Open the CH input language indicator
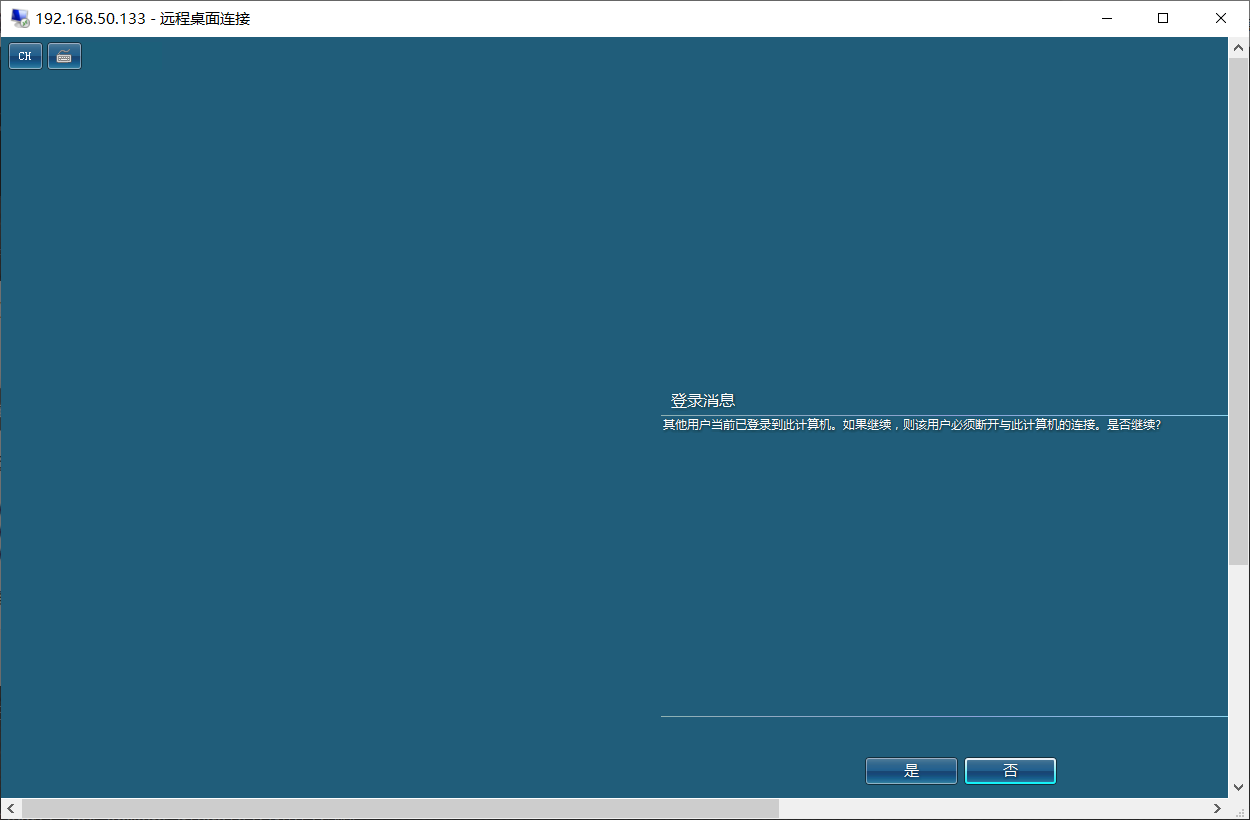 [25, 56]
